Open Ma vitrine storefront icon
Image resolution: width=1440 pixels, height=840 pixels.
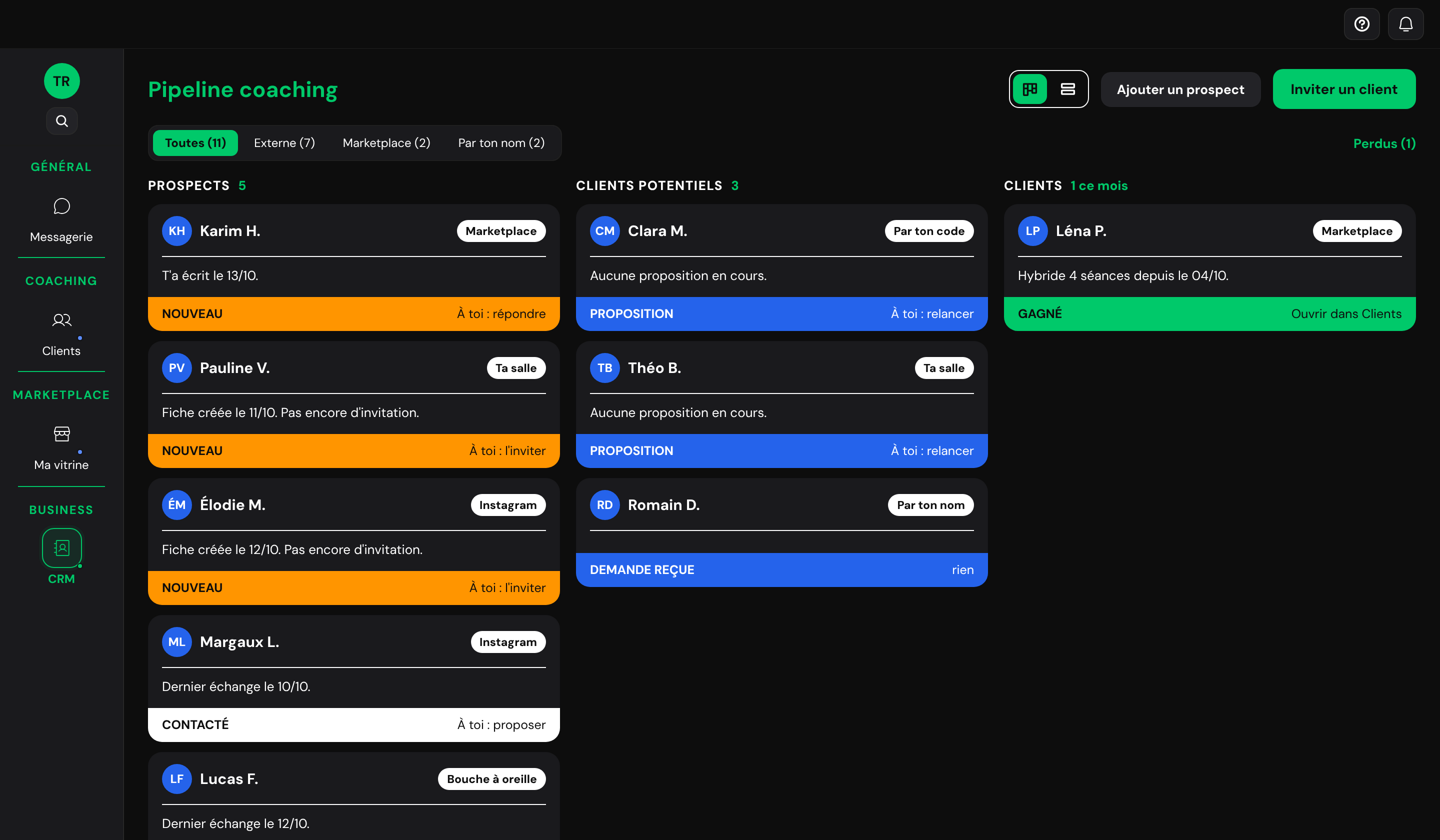pyautogui.click(x=61, y=434)
